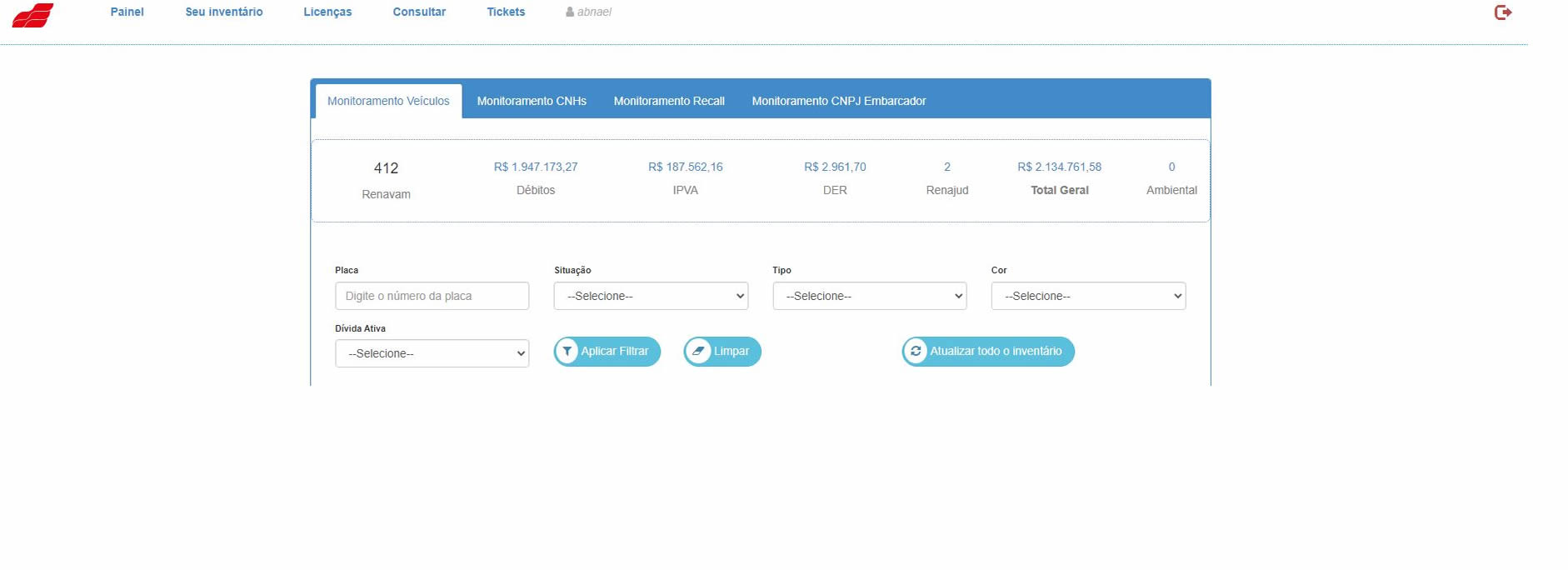
Task: Click the IPVA value R$ 187.562,16
Action: click(x=686, y=167)
